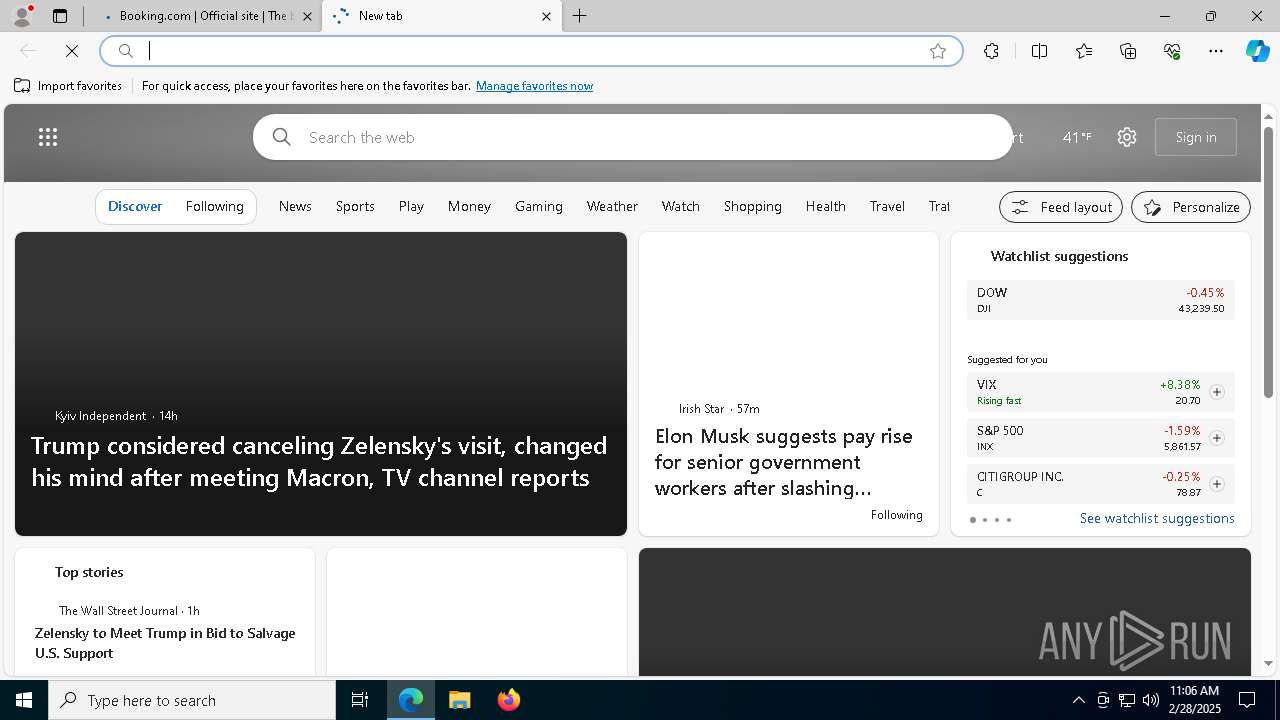Open the Shopping category

pos(753,206)
